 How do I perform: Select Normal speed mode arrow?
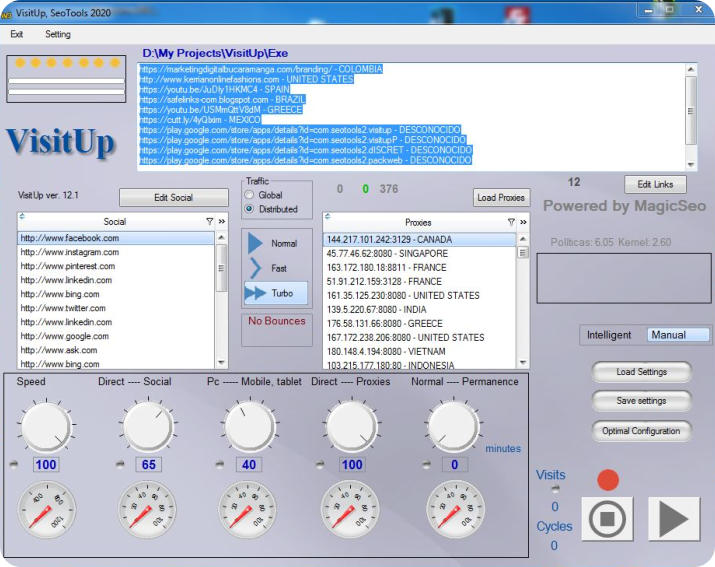point(255,243)
